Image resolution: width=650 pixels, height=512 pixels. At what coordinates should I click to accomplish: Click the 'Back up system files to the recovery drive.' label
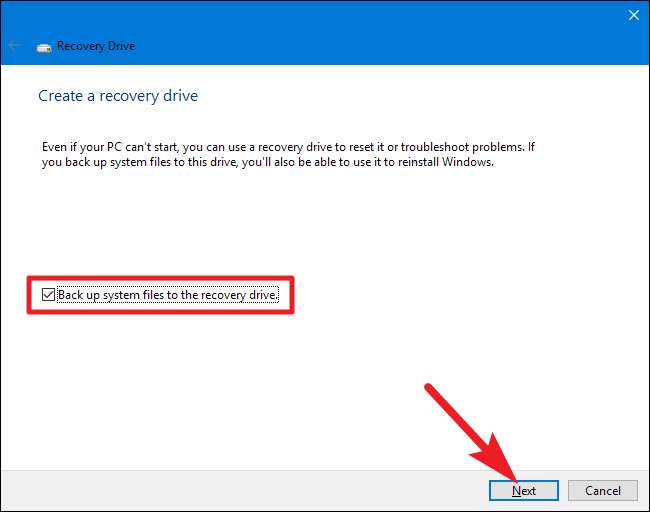click(167, 295)
